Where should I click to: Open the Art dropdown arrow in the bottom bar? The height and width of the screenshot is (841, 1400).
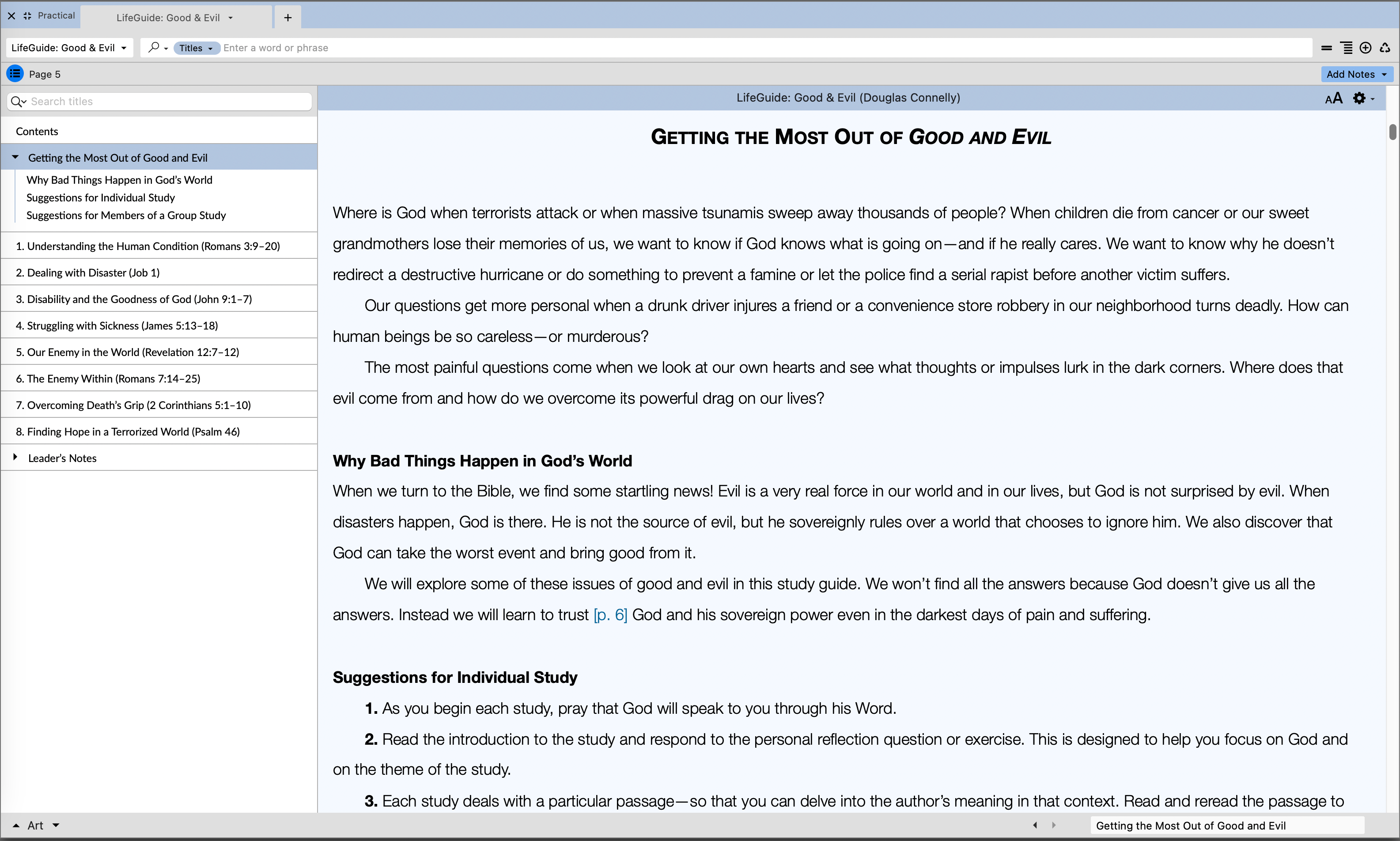click(x=56, y=826)
